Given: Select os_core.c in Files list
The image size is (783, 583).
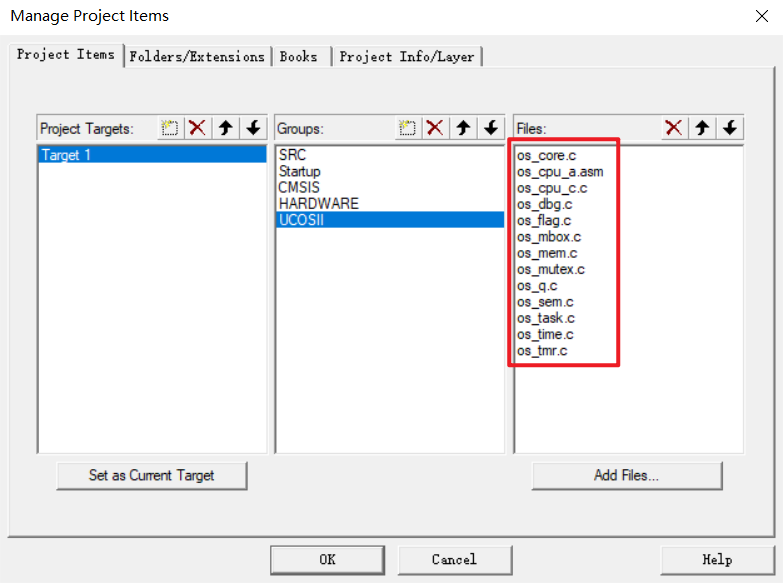Looking at the screenshot, I should pos(547,156).
